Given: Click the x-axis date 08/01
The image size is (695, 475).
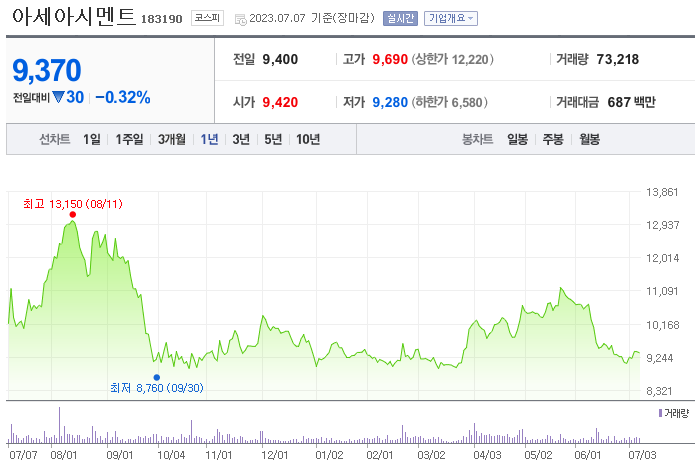Looking at the screenshot, I should pos(64,455).
